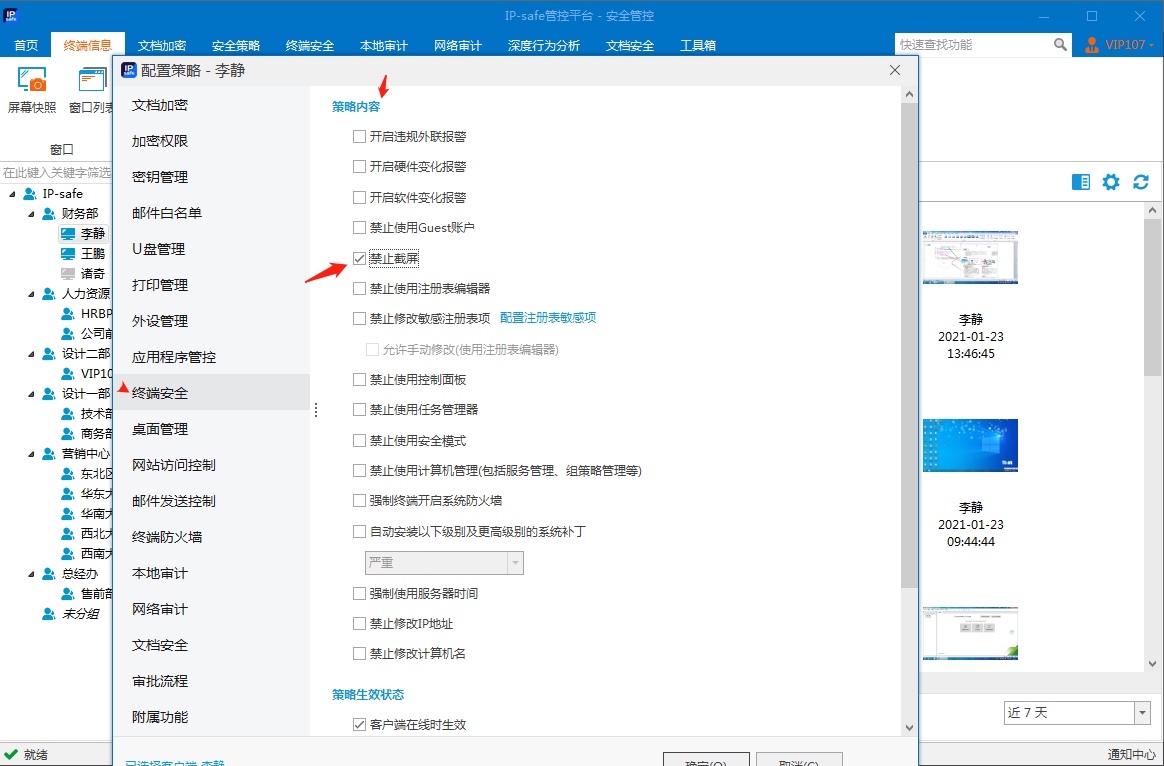Click the IP-safe logo in the dialog title
Image resolution: width=1164 pixels, height=766 pixels.
coord(128,71)
